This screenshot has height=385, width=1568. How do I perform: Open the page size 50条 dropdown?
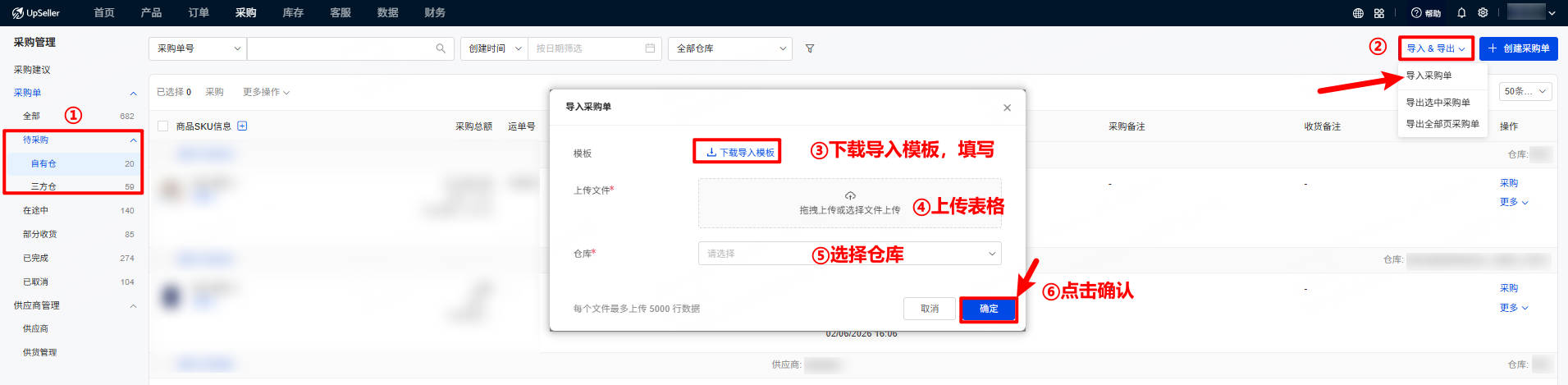(x=1525, y=91)
